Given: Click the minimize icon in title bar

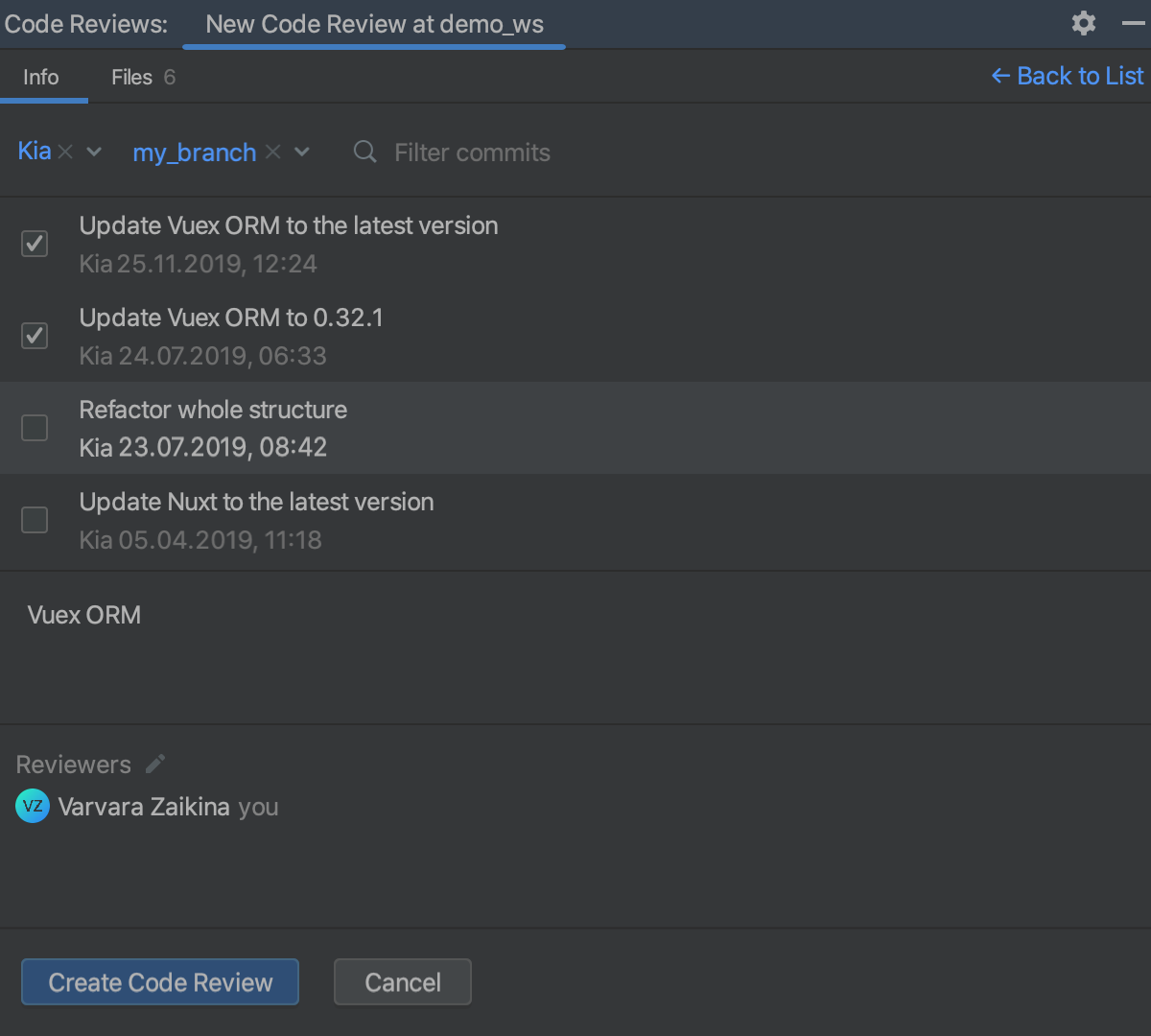Looking at the screenshot, I should 1132,23.
